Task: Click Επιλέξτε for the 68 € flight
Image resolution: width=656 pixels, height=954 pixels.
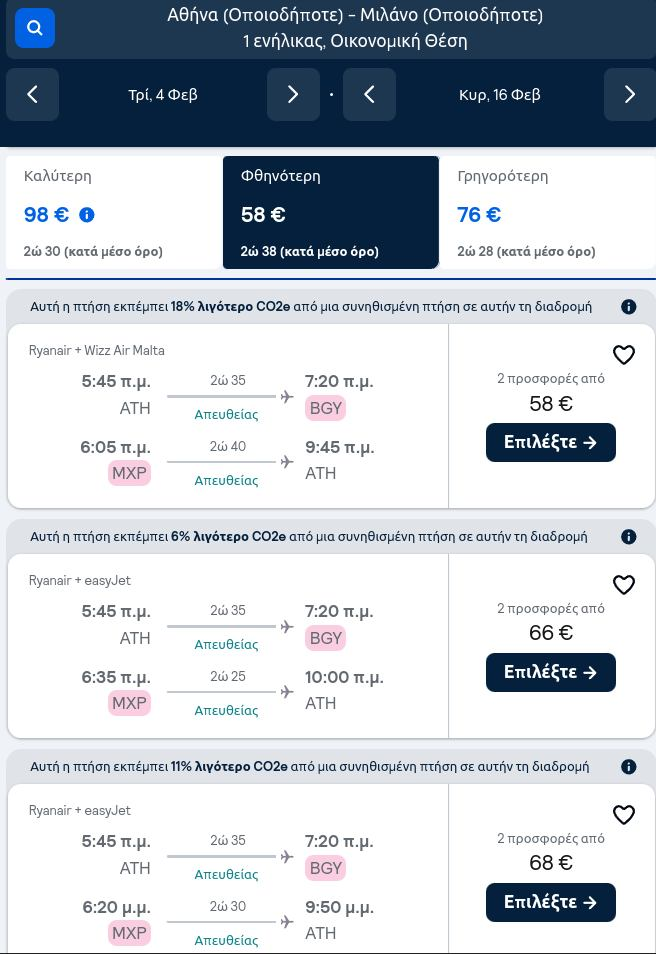Action: [551, 902]
